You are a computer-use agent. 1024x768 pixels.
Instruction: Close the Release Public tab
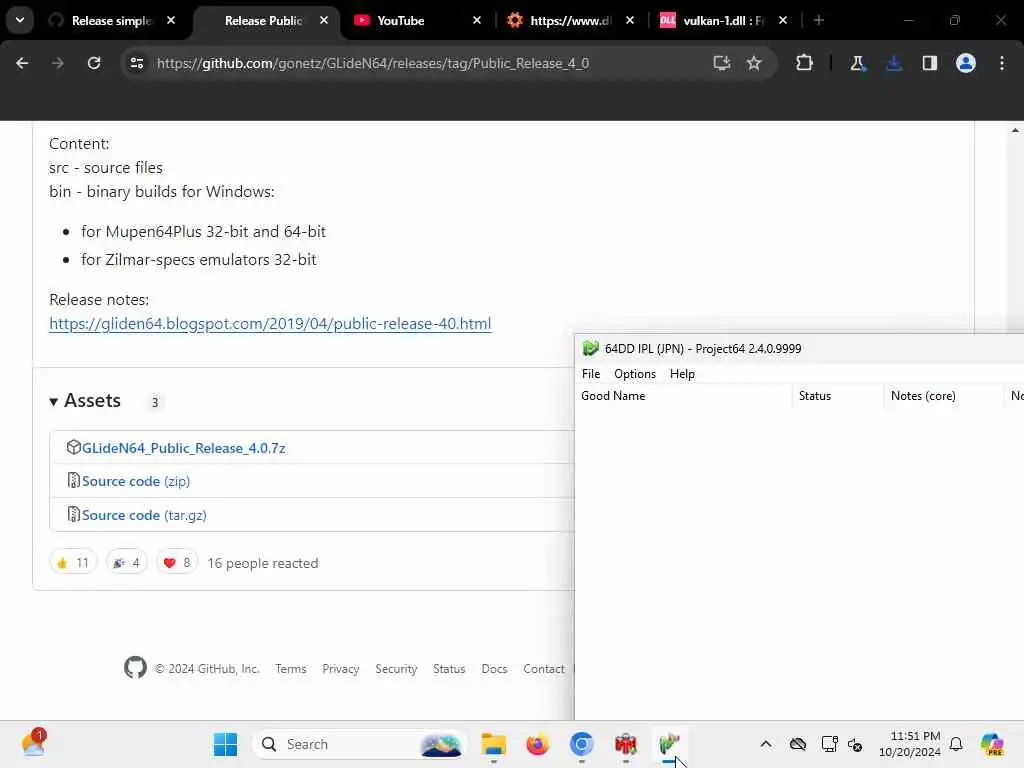[x=324, y=21]
